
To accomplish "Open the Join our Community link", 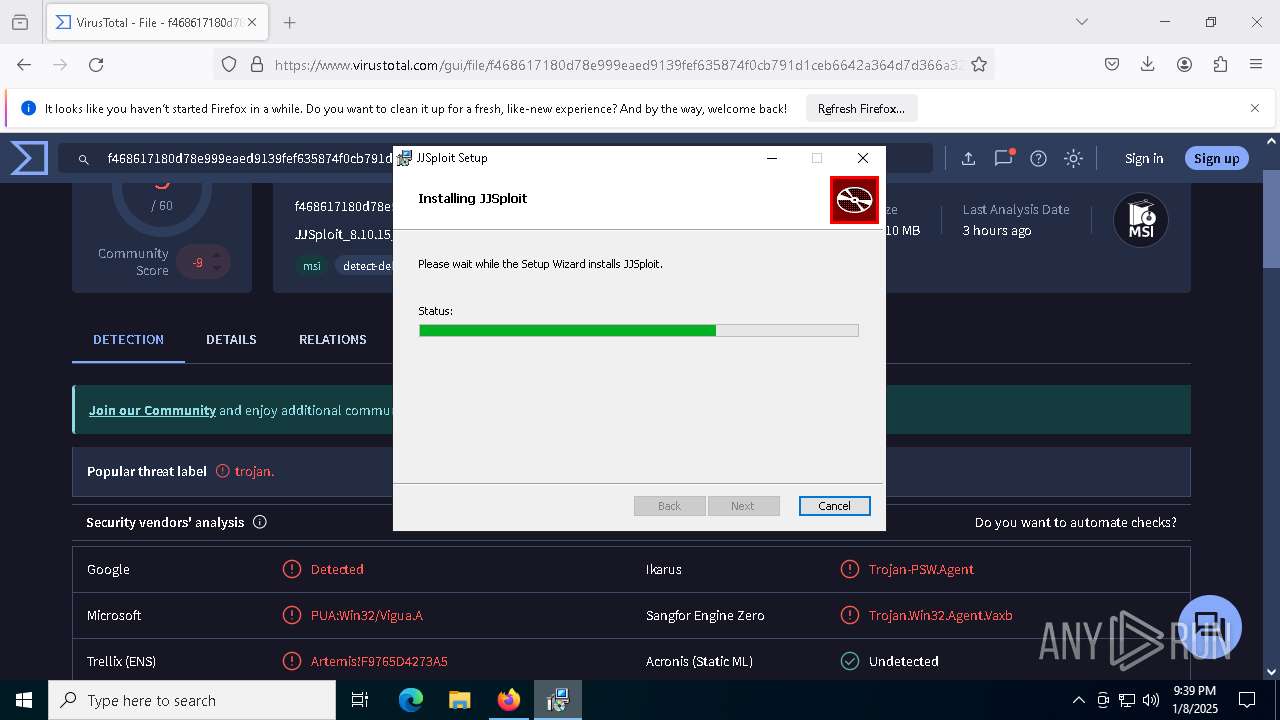I will [152, 410].
